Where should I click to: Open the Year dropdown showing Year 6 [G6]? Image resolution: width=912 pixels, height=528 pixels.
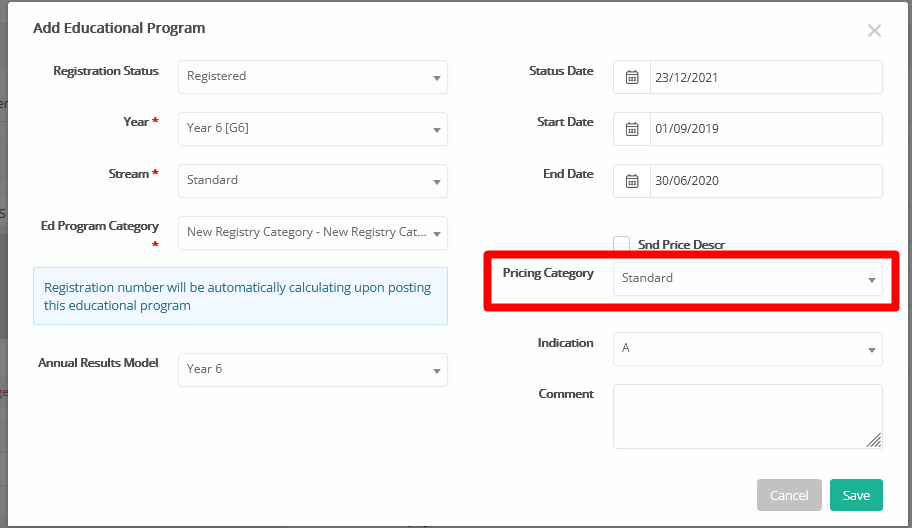click(313, 129)
